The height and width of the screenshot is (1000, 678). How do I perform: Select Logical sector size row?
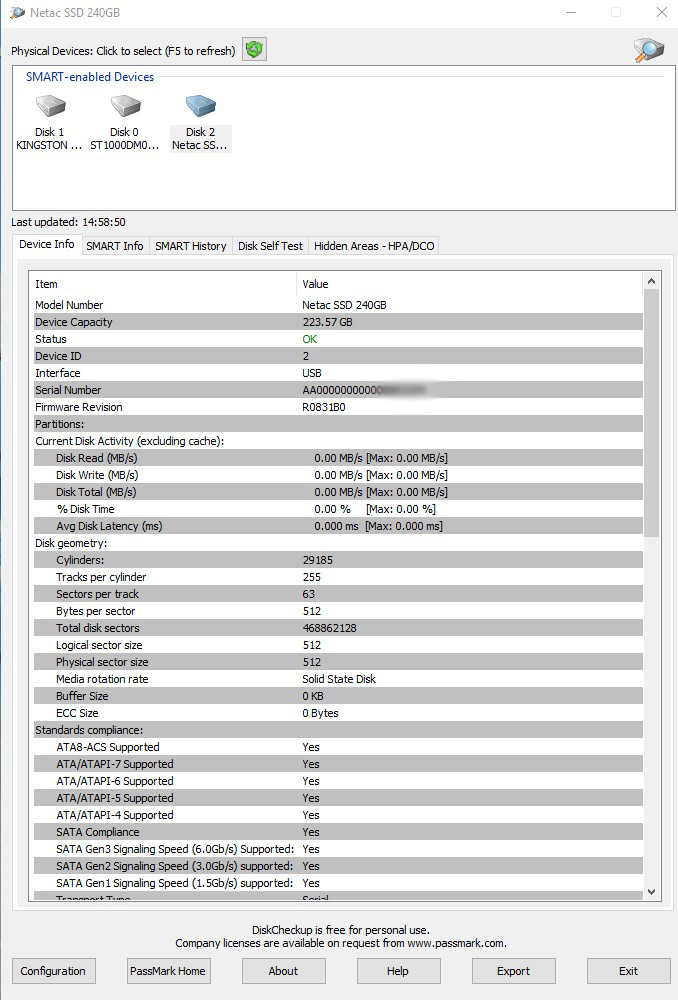[x=336, y=645]
